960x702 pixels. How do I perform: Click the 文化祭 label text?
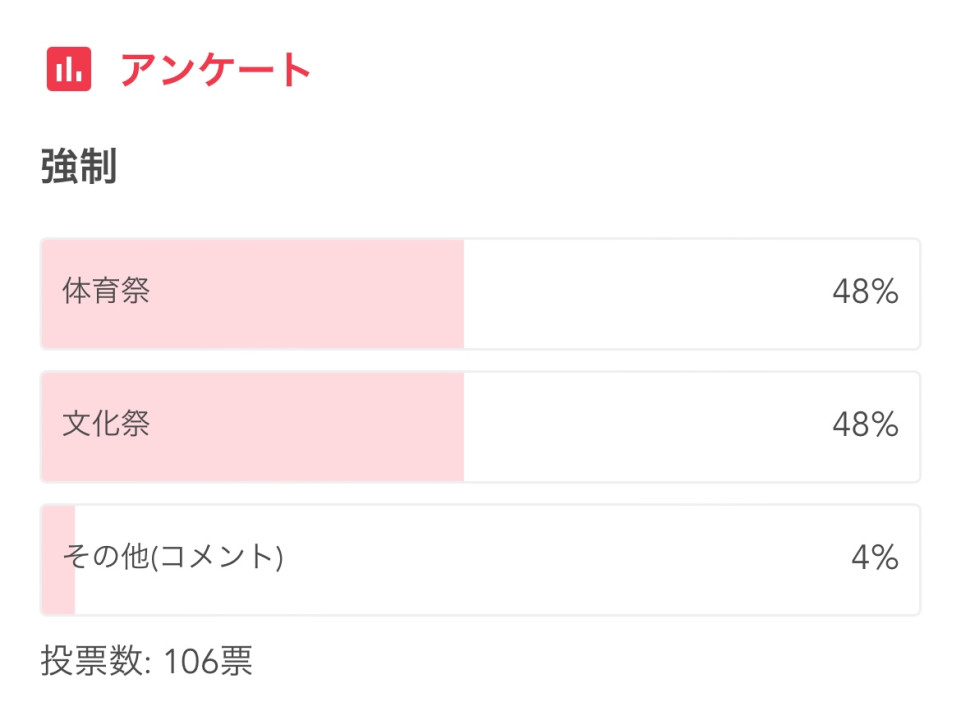[x=106, y=424]
